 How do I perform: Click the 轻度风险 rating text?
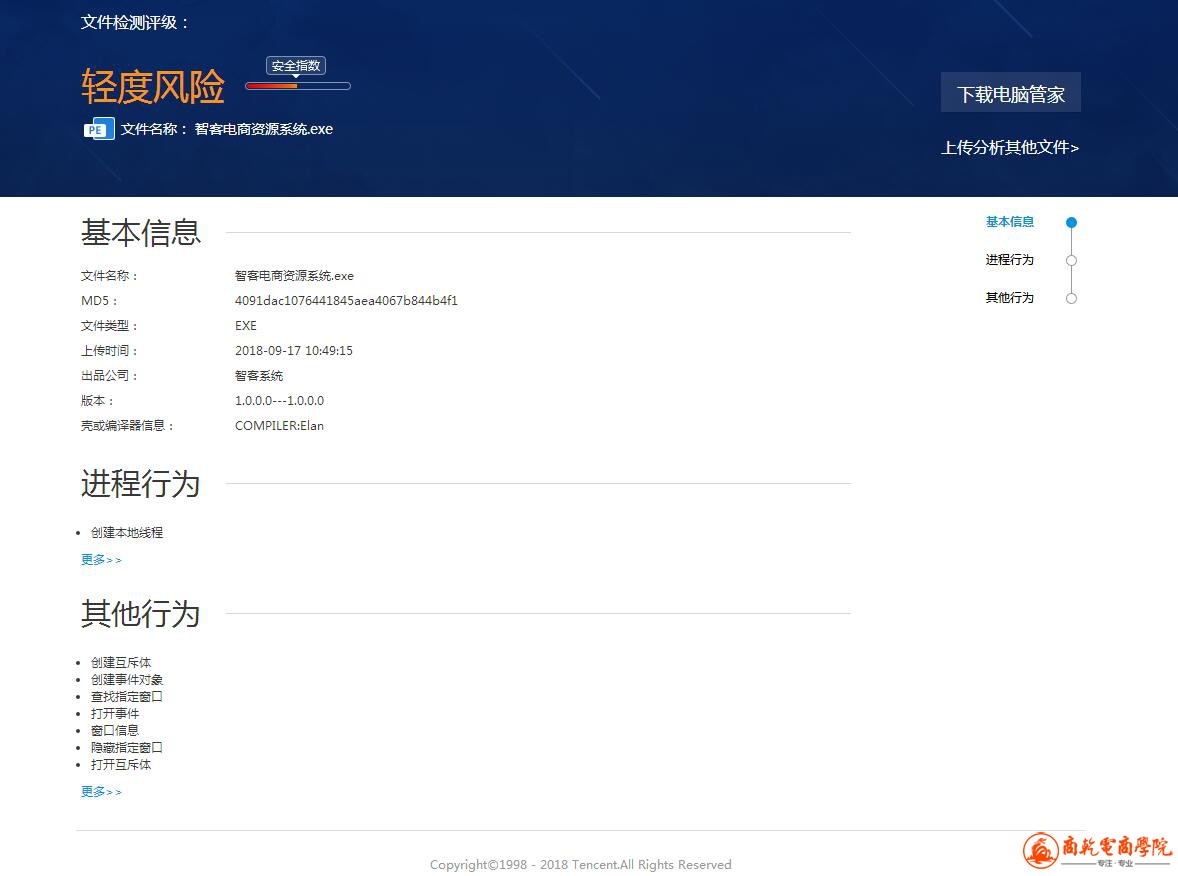[x=152, y=88]
